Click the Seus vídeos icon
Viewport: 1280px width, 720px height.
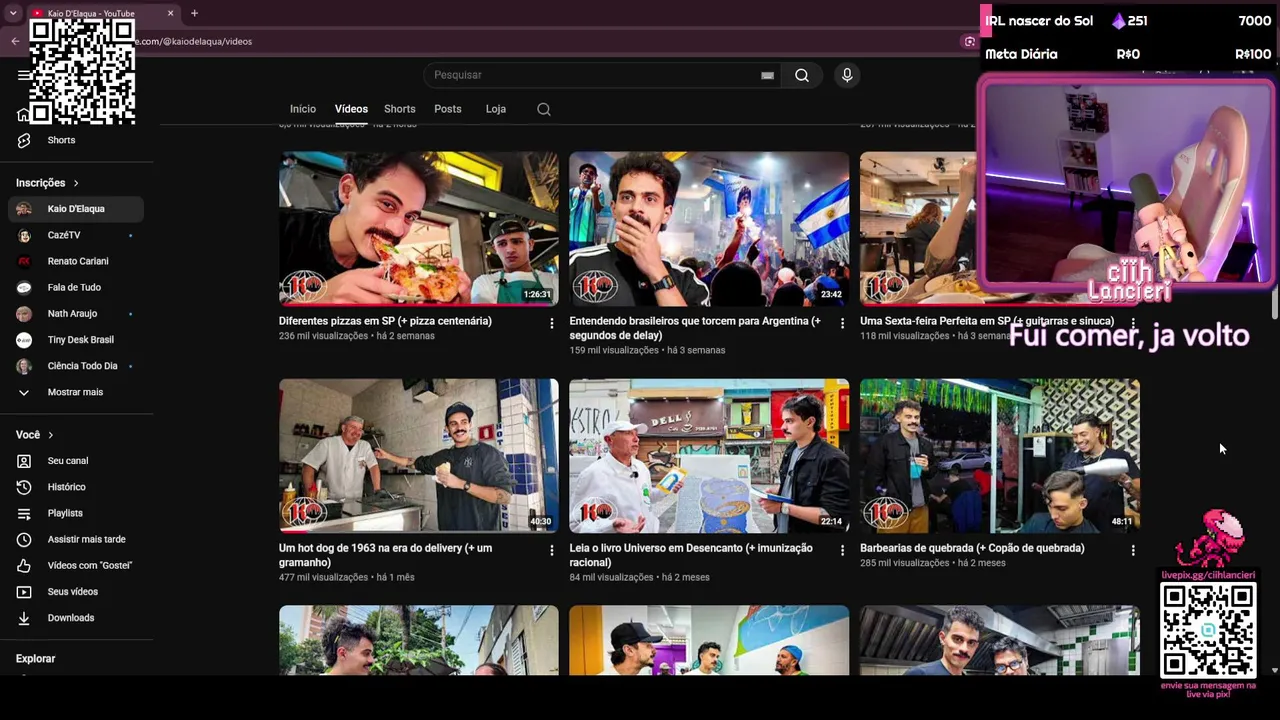24,592
